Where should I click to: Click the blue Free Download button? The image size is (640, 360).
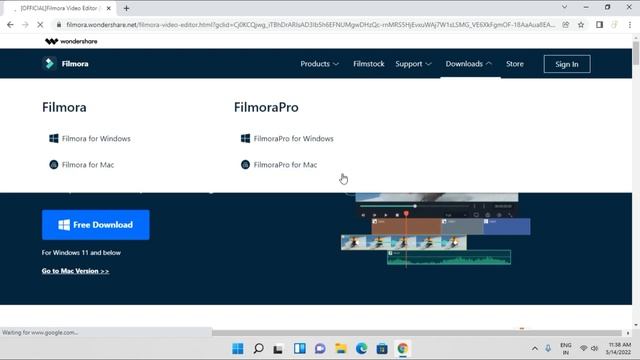point(96,225)
